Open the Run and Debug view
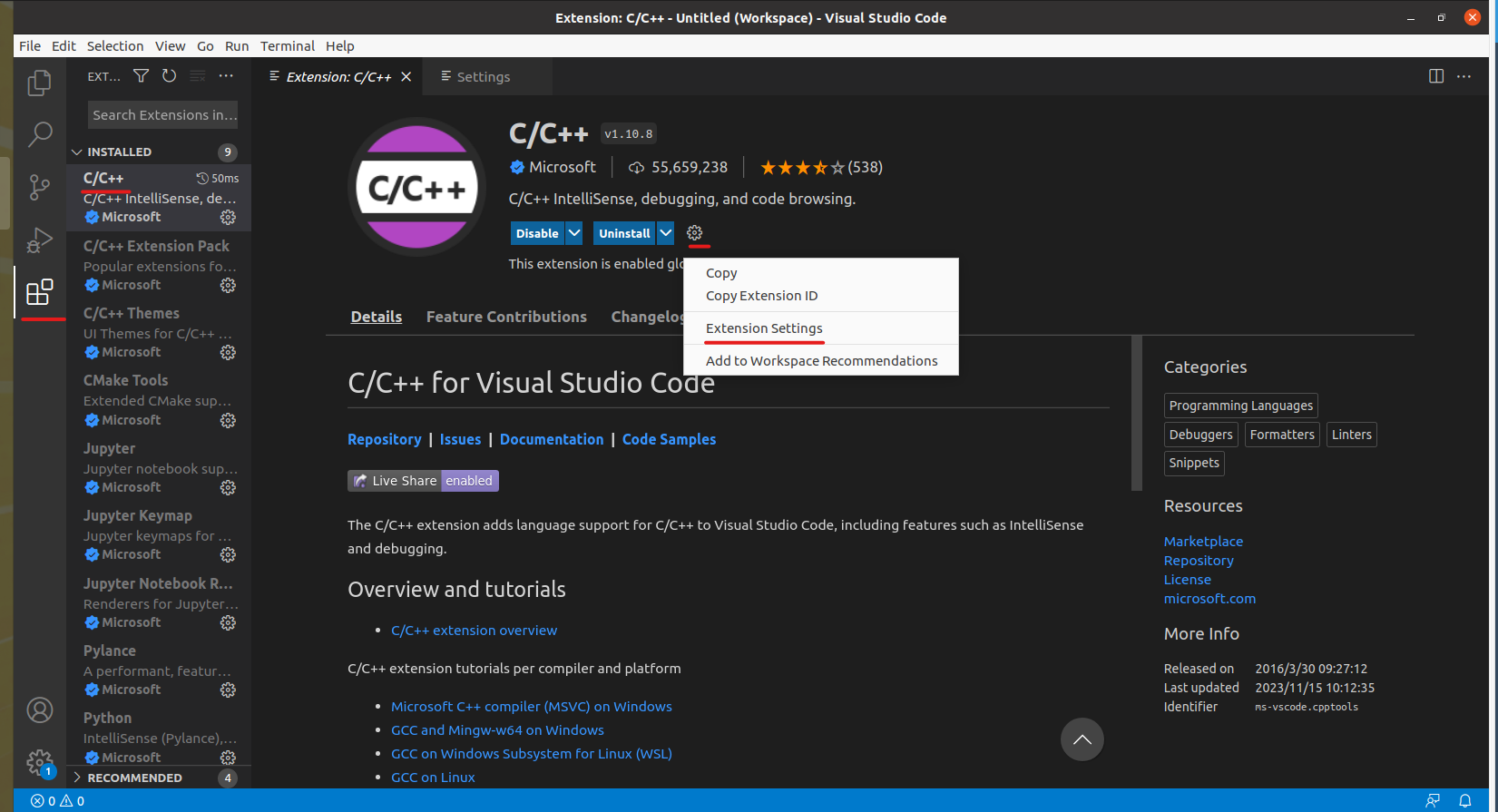 [39, 240]
